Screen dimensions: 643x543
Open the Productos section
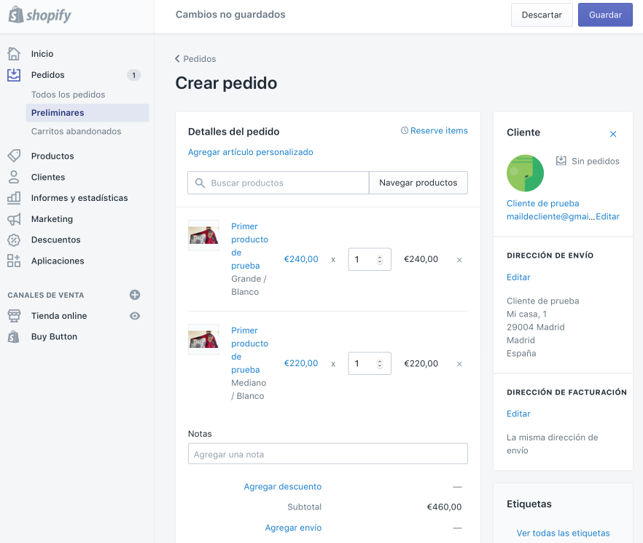pyautogui.click(x=52, y=156)
